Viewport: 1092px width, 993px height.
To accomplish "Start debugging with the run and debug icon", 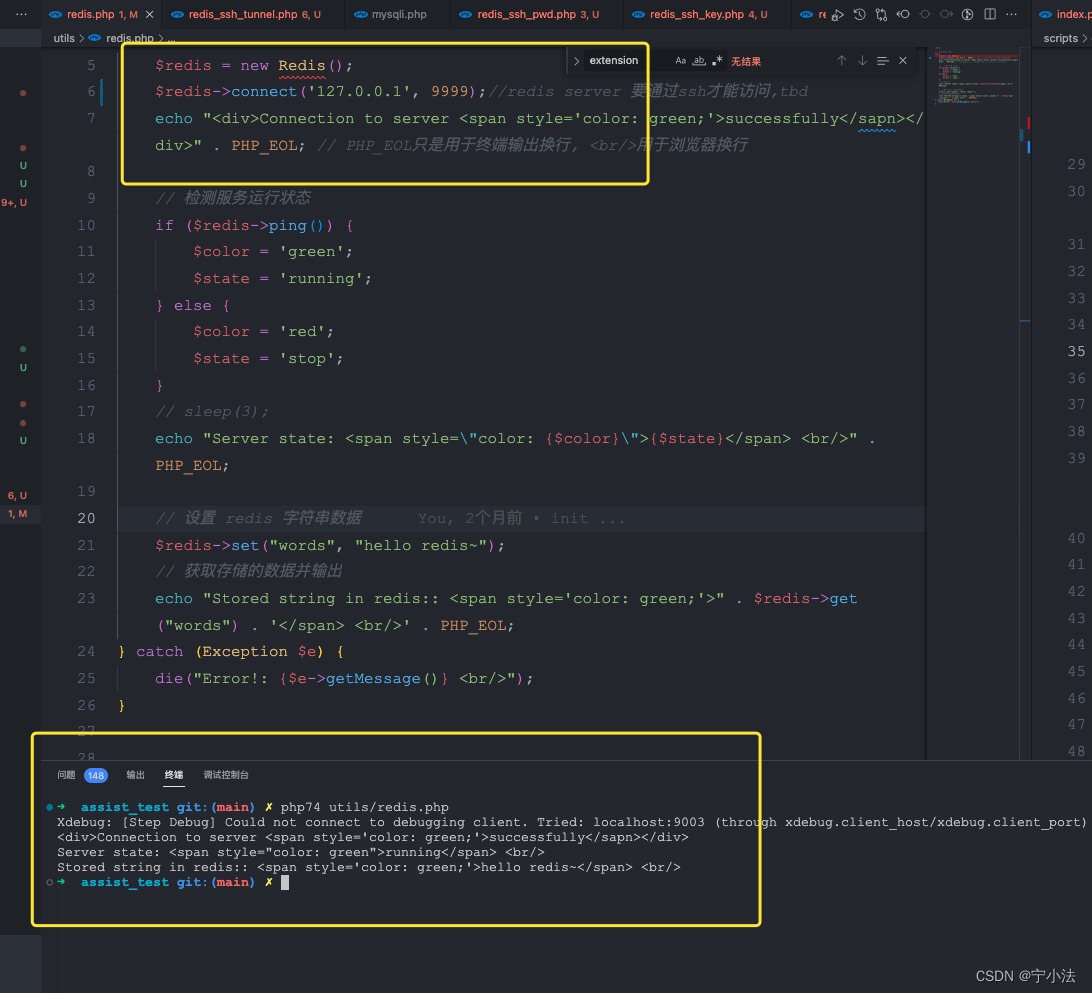I will (x=837, y=14).
